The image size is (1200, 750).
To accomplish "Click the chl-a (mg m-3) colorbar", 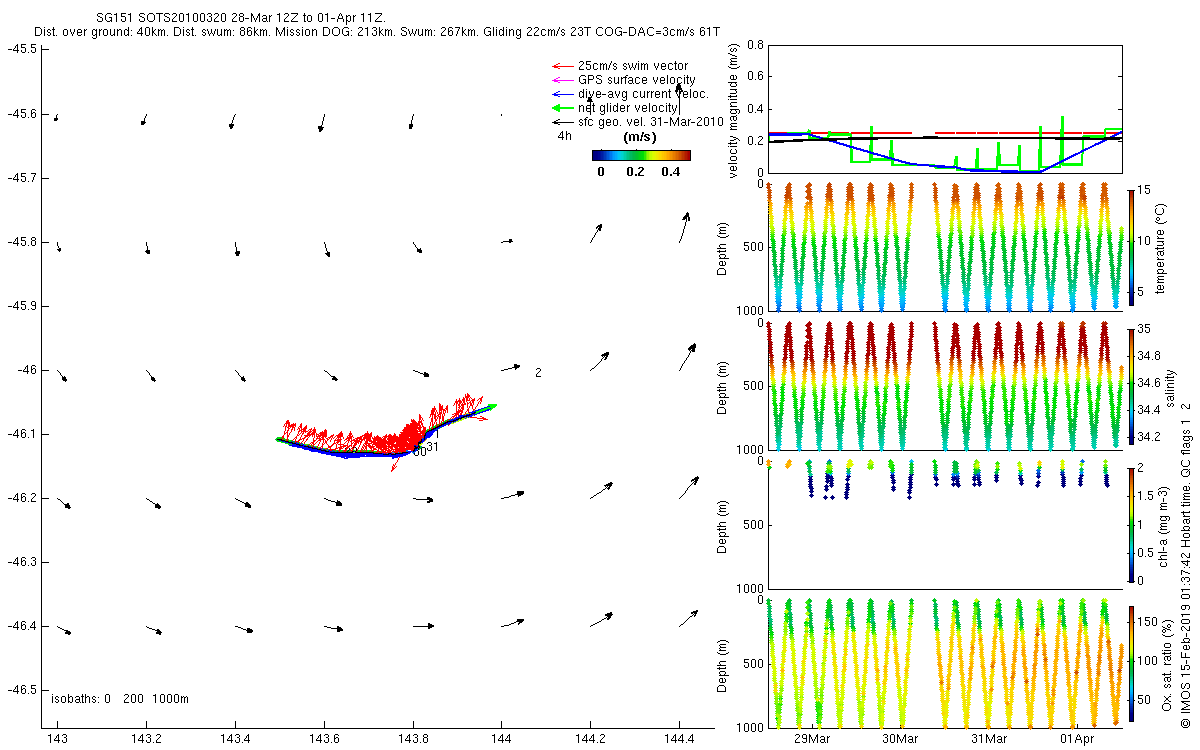I will point(1132,524).
